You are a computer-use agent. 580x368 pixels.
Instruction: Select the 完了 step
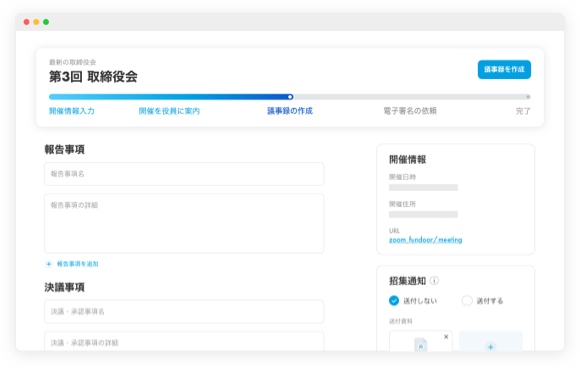(523, 111)
